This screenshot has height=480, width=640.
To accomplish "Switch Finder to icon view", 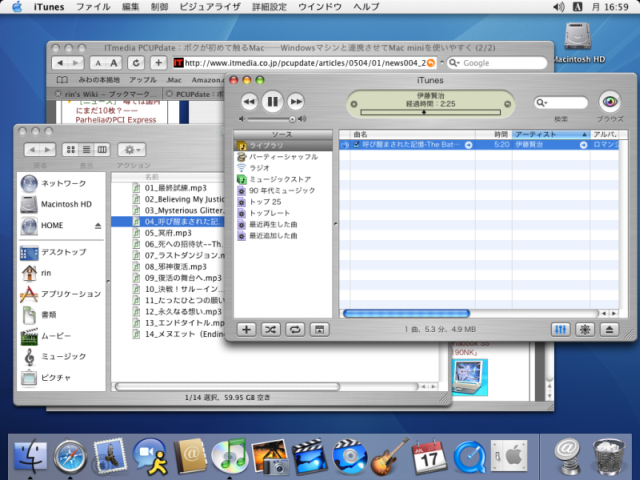I will (x=71, y=150).
